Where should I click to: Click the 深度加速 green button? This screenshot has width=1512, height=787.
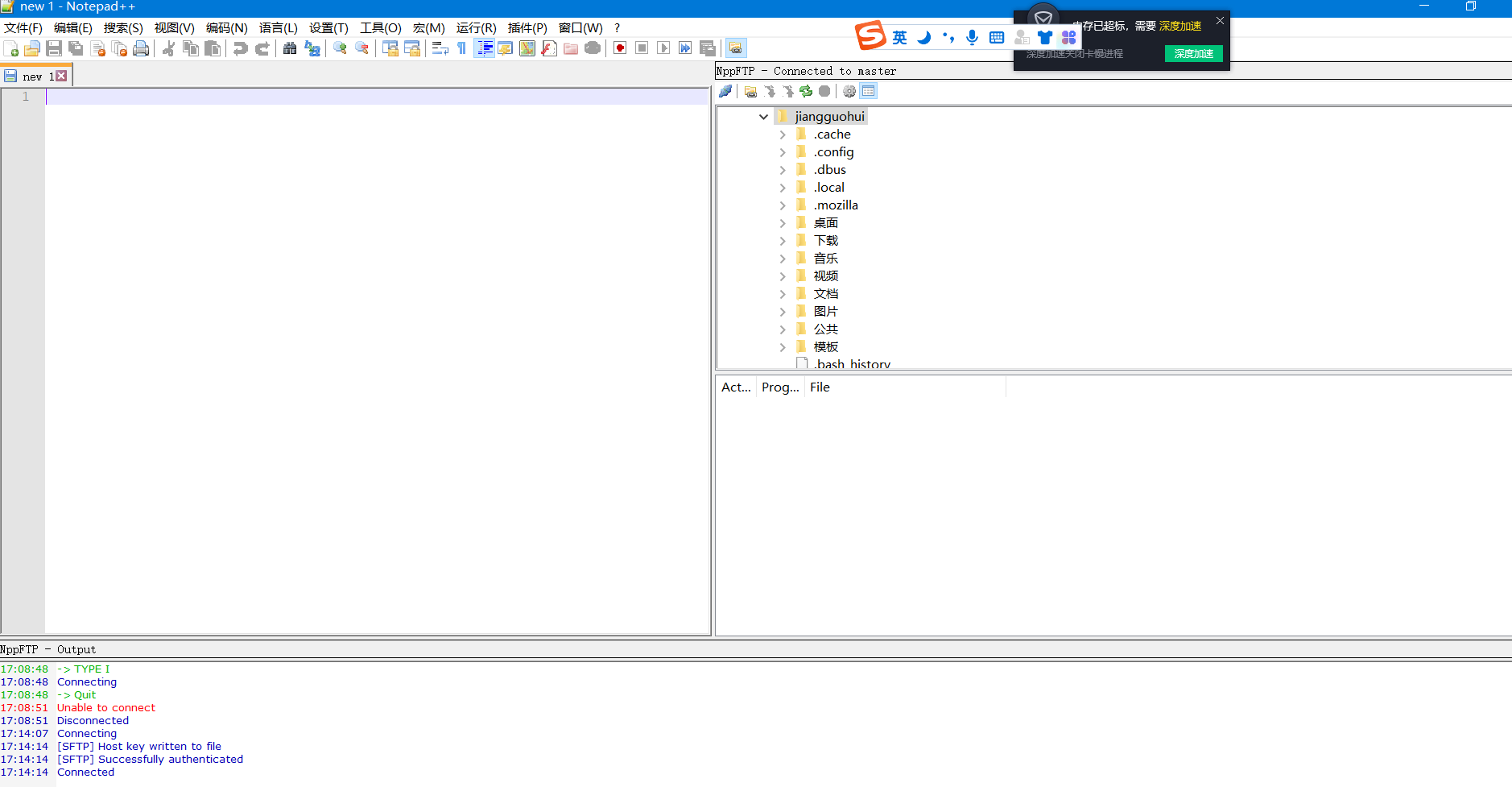coord(1194,53)
